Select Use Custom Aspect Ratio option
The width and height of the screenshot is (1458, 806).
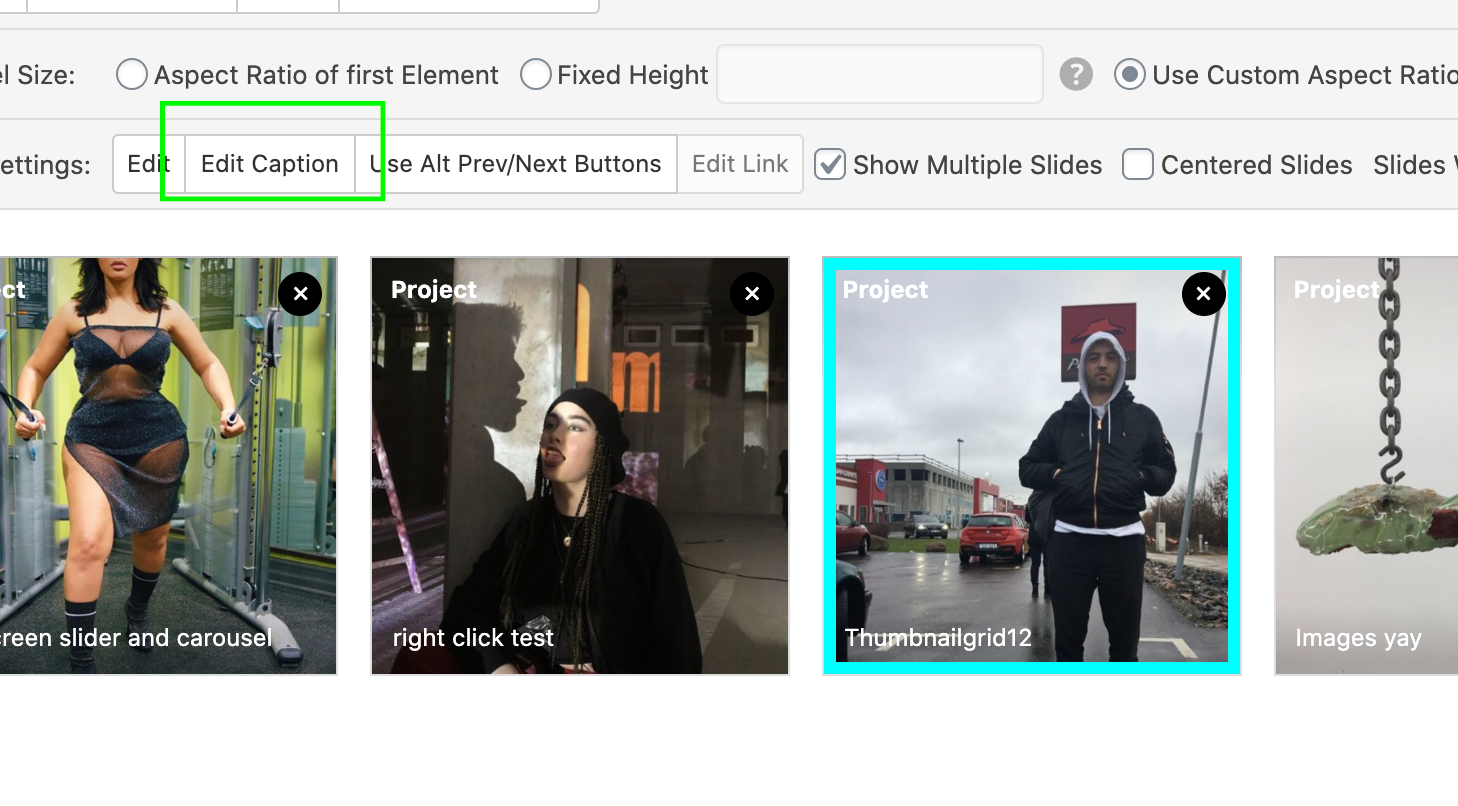point(1130,75)
